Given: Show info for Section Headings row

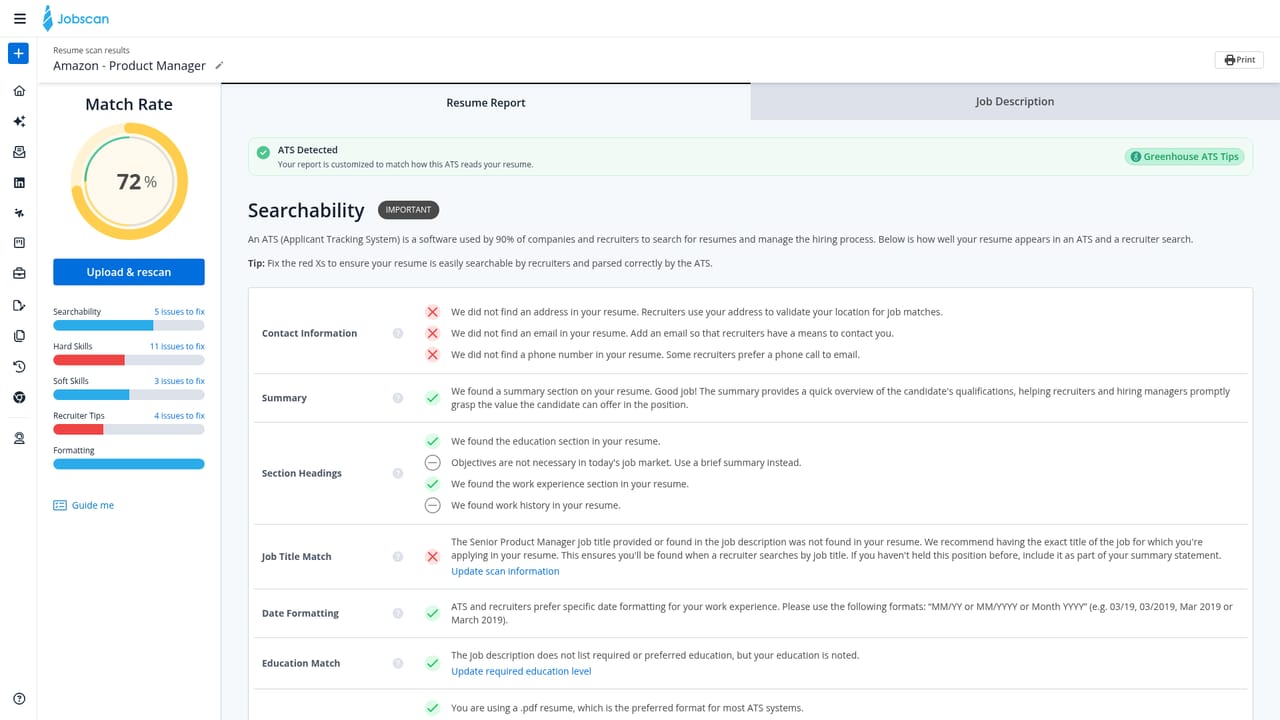Looking at the screenshot, I should coord(398,473).
